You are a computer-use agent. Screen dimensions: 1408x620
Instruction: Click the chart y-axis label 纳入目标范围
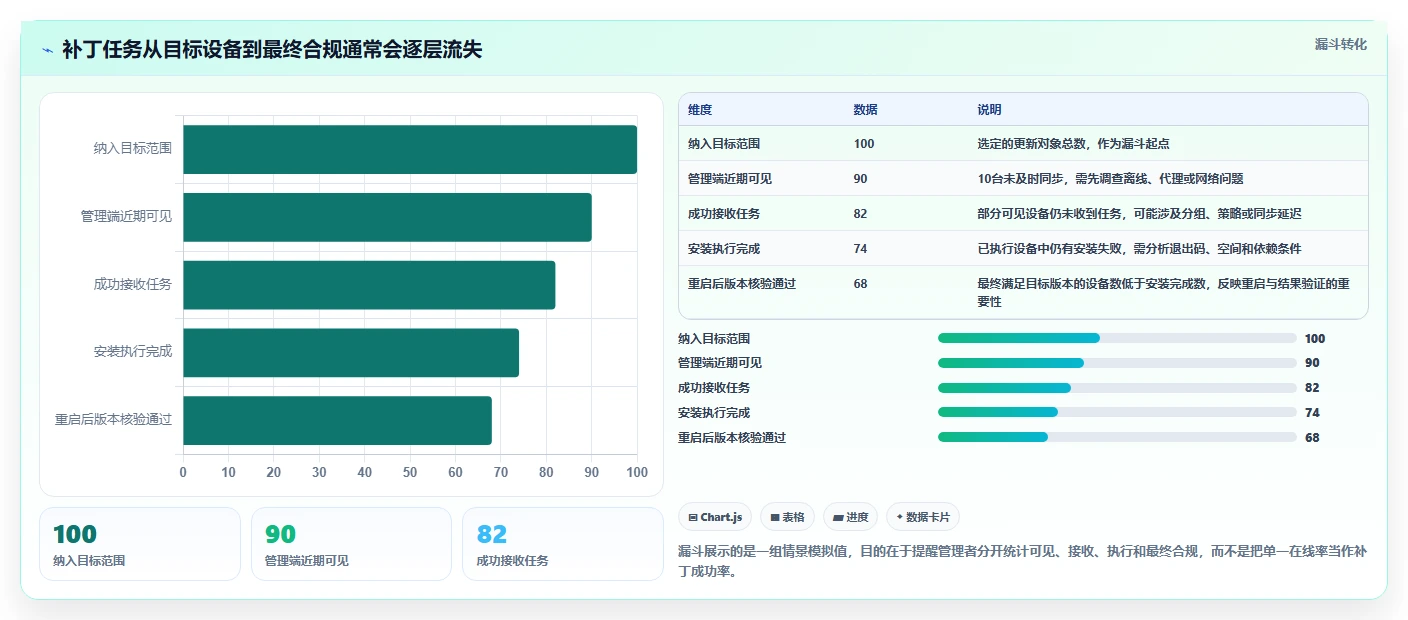(x=133, y=148)
